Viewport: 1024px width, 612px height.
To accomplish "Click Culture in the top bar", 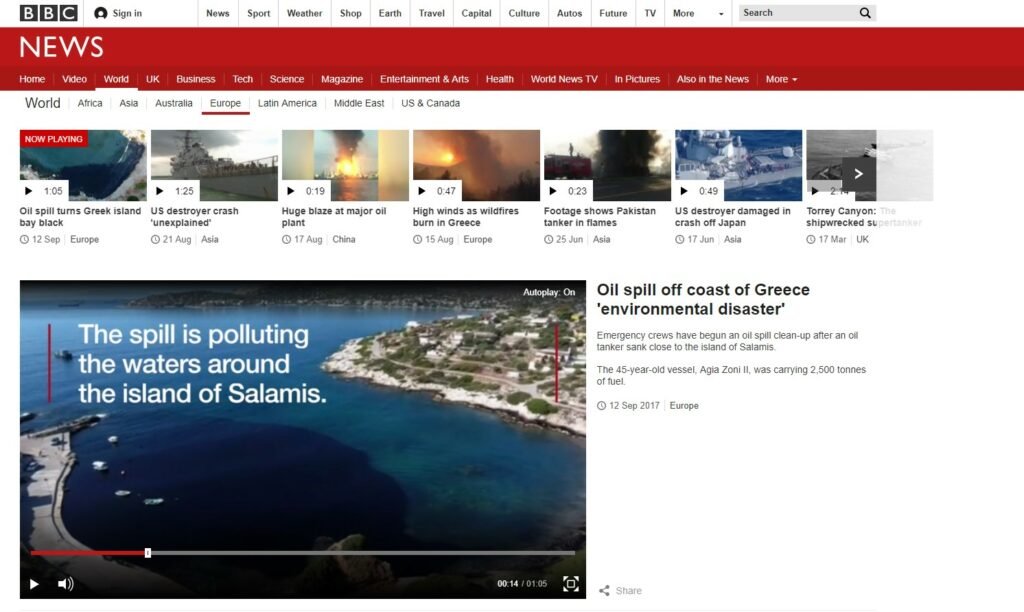I will (524, 13).
